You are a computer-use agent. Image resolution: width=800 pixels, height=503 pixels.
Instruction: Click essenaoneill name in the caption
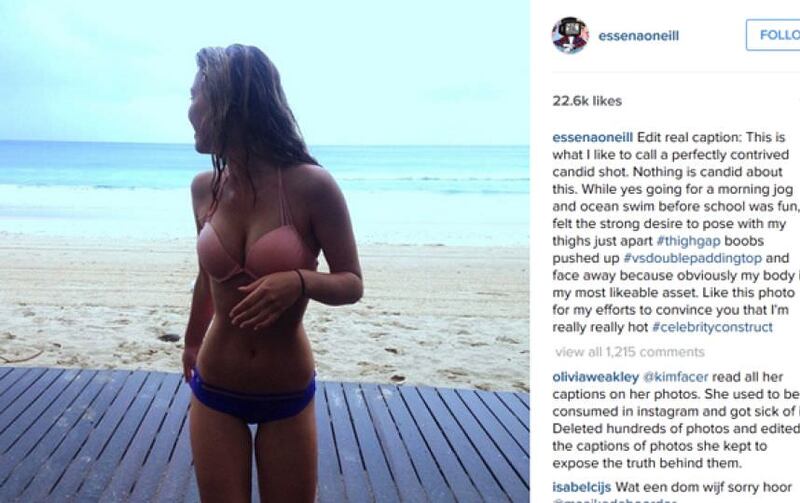[592, 138]
